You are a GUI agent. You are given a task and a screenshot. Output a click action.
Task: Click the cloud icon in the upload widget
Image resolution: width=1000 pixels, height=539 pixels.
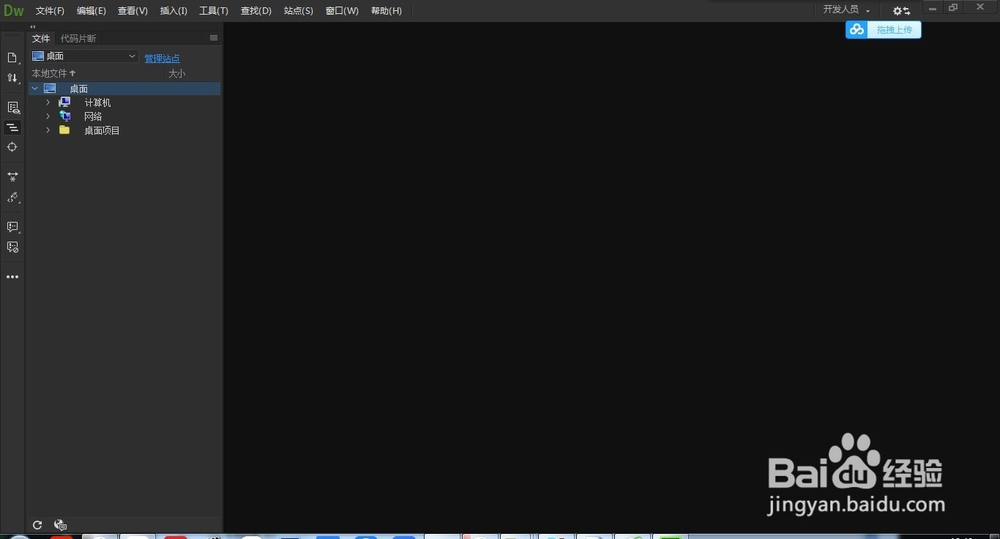[857, 30]
